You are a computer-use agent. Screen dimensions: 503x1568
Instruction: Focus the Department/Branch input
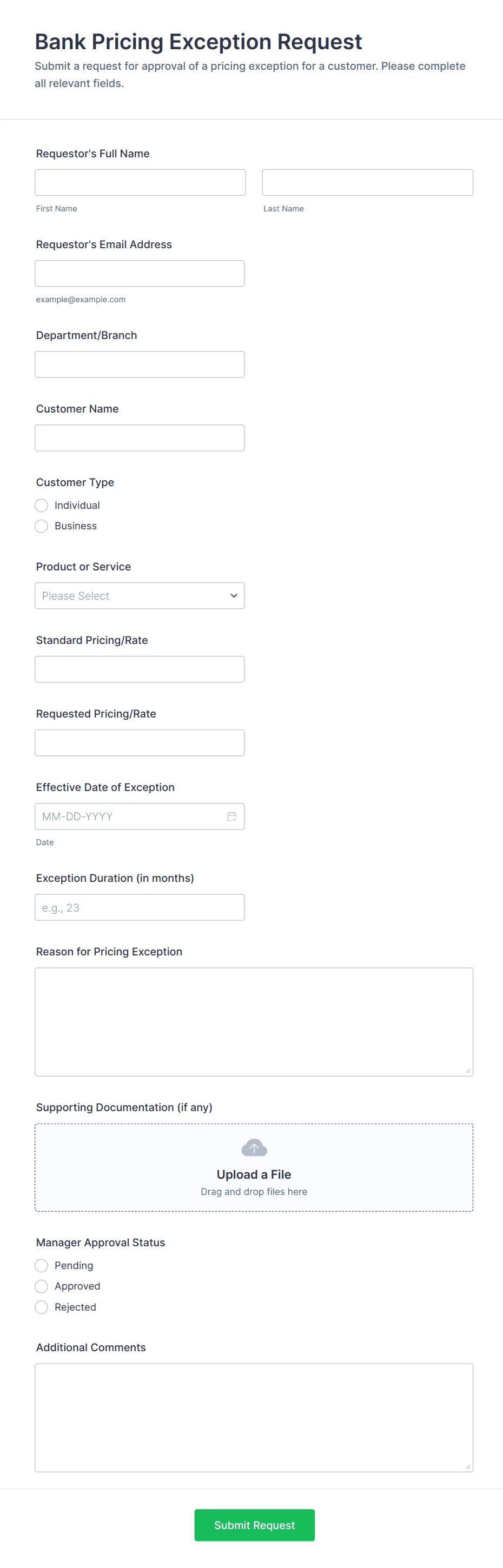pos(140,364)
